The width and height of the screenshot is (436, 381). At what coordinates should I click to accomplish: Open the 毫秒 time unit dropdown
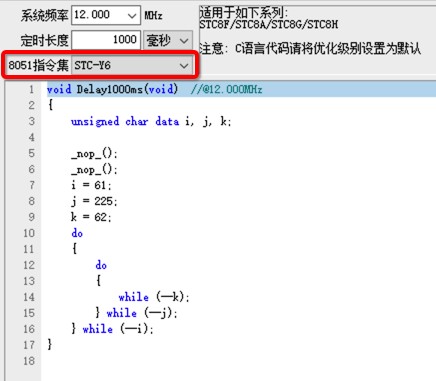168,40
